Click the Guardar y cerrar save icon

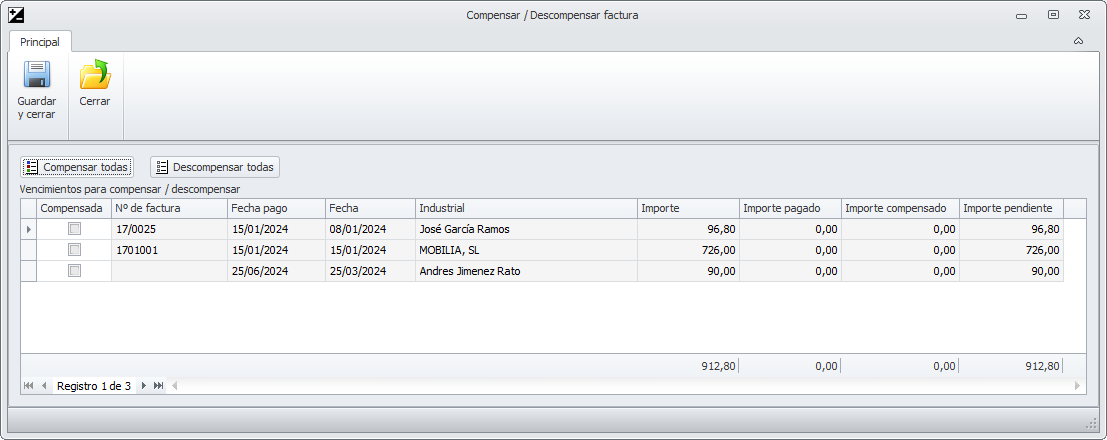[37, 76]
